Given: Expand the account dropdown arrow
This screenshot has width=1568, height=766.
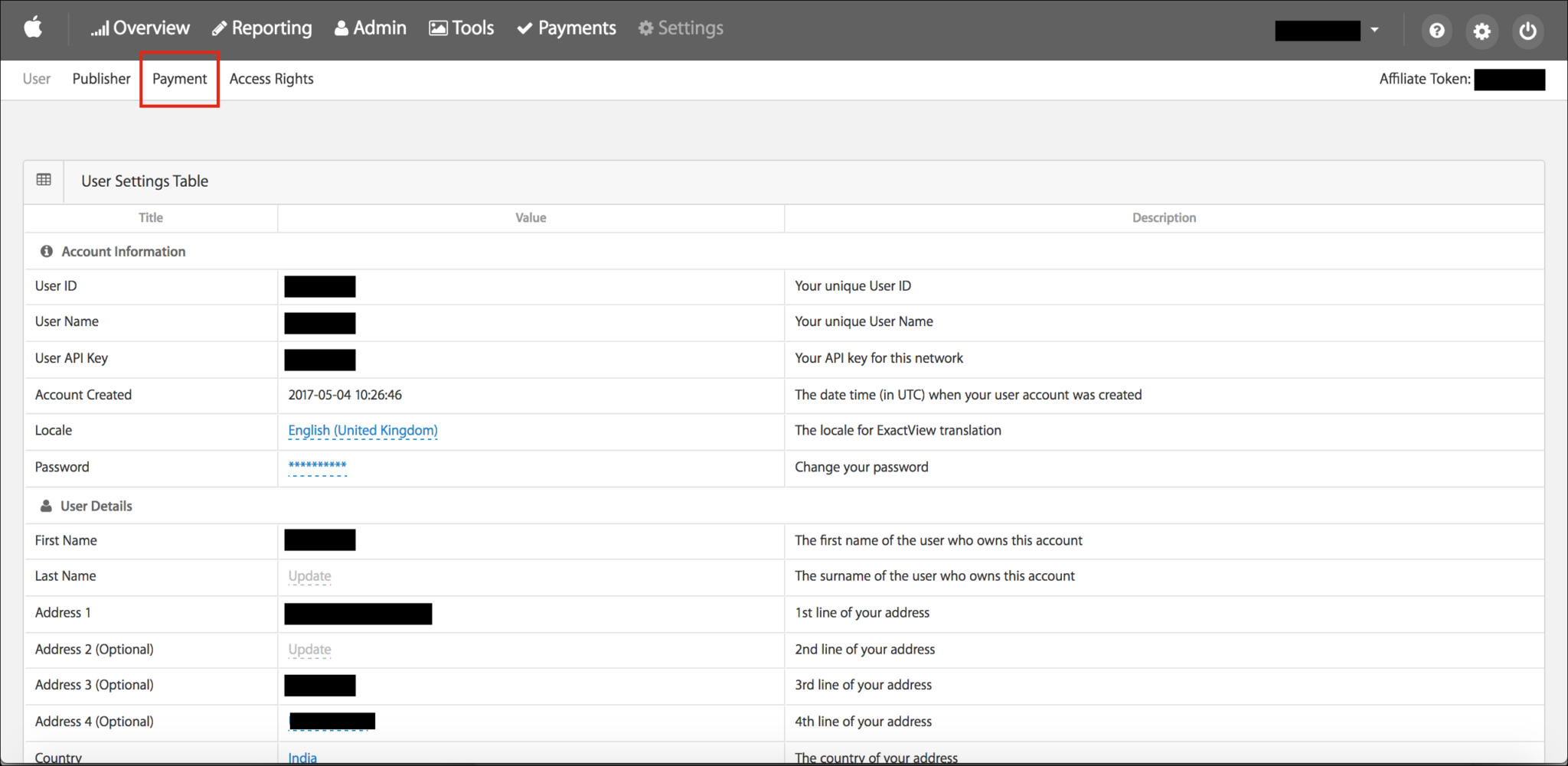Looking at the screenshot, I should point(1374,31).
